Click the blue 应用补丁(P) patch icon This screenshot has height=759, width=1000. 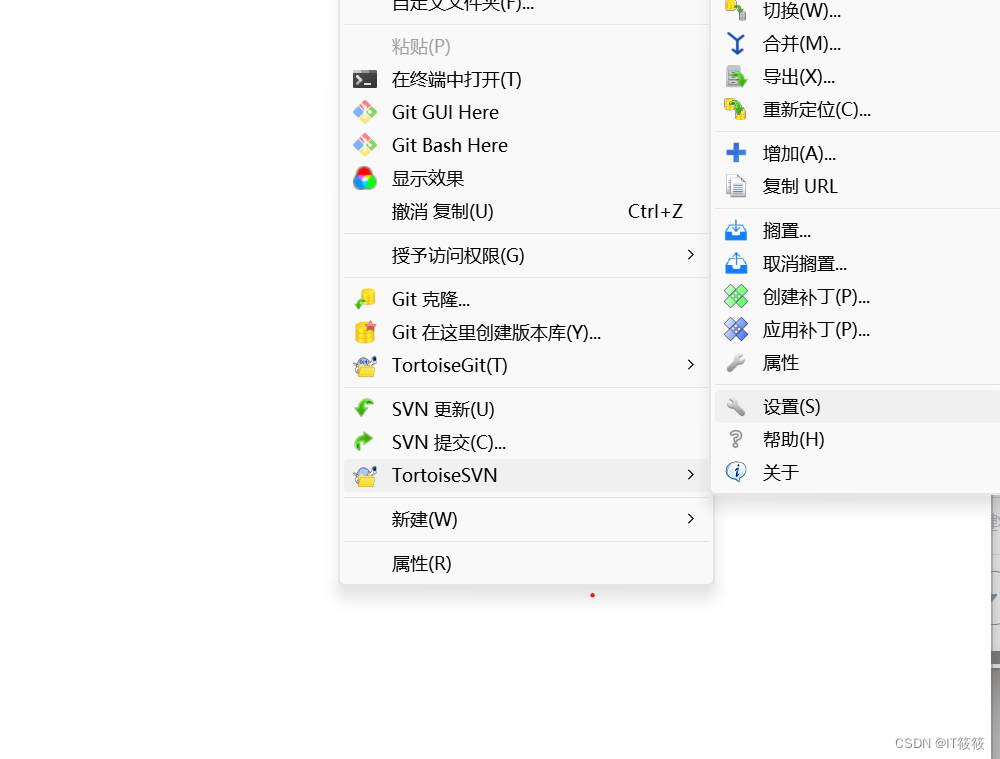736,330
